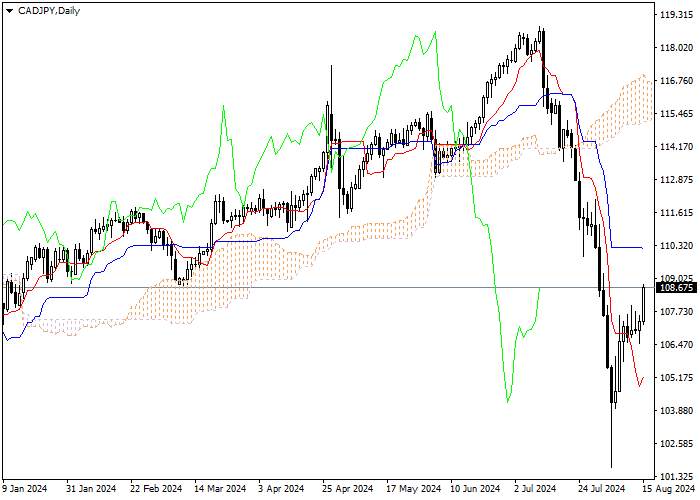
Task: Select price scale value 112.875
Action: tap(676, 180)
